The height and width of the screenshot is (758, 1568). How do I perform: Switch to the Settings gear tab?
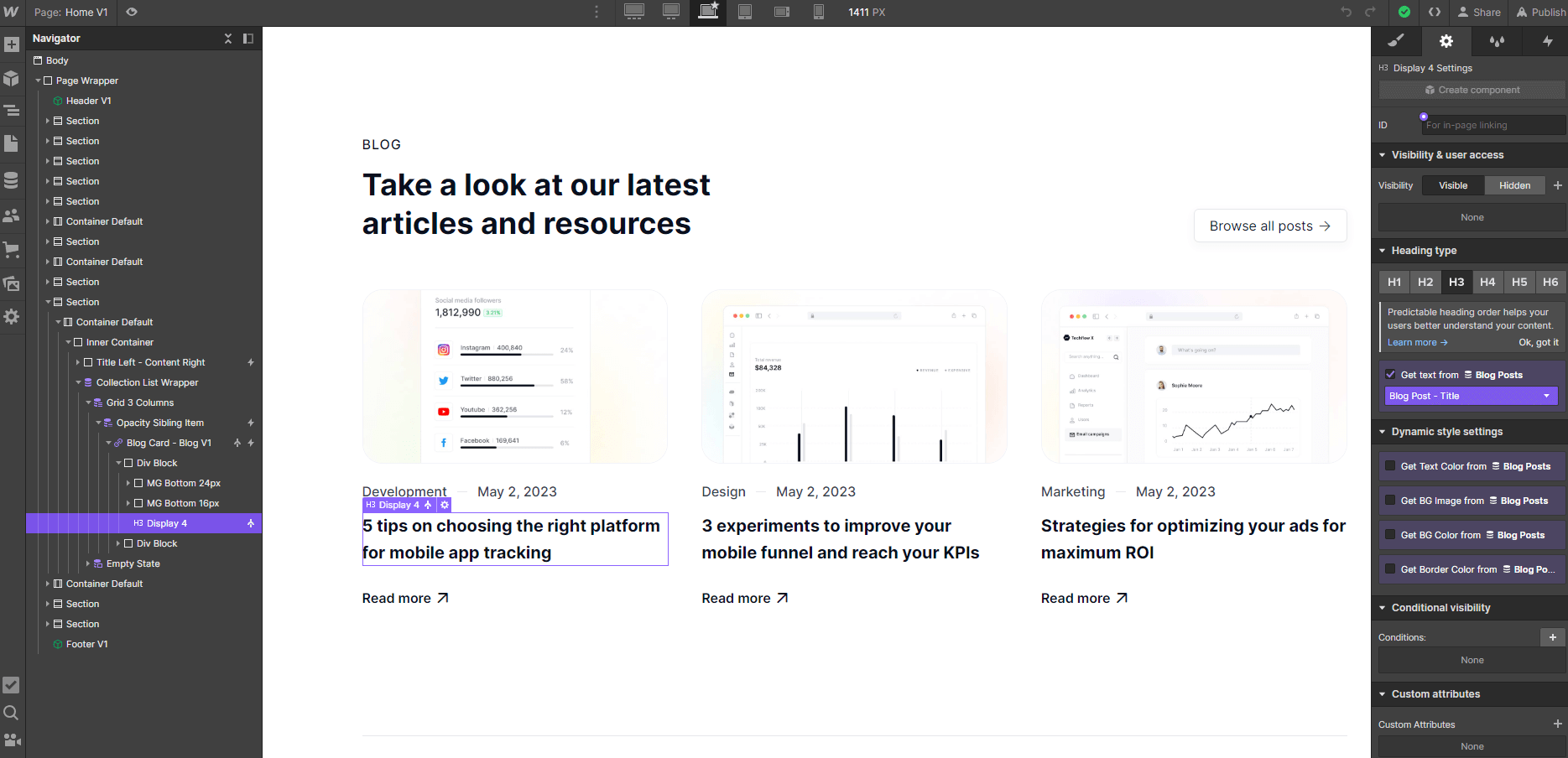point(1446,40)
